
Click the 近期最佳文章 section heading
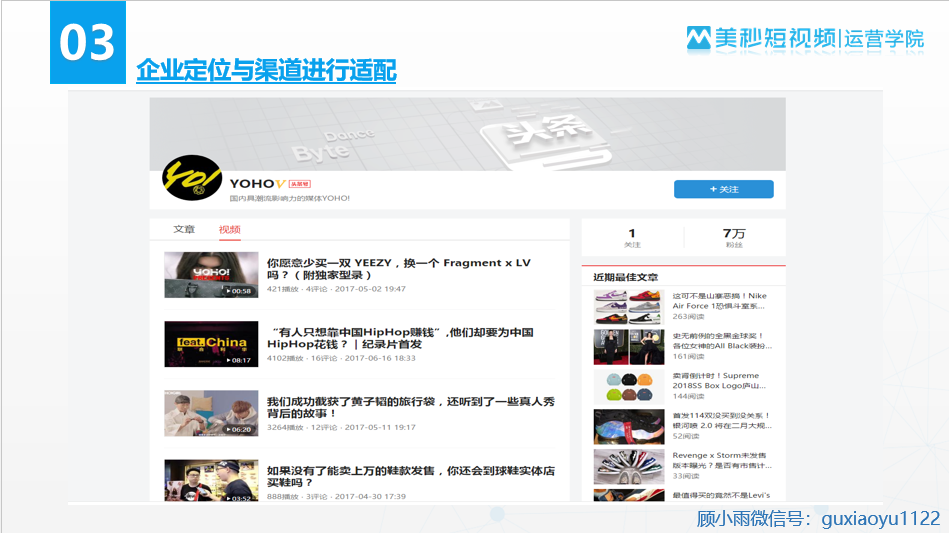click(x=625, y=277)
